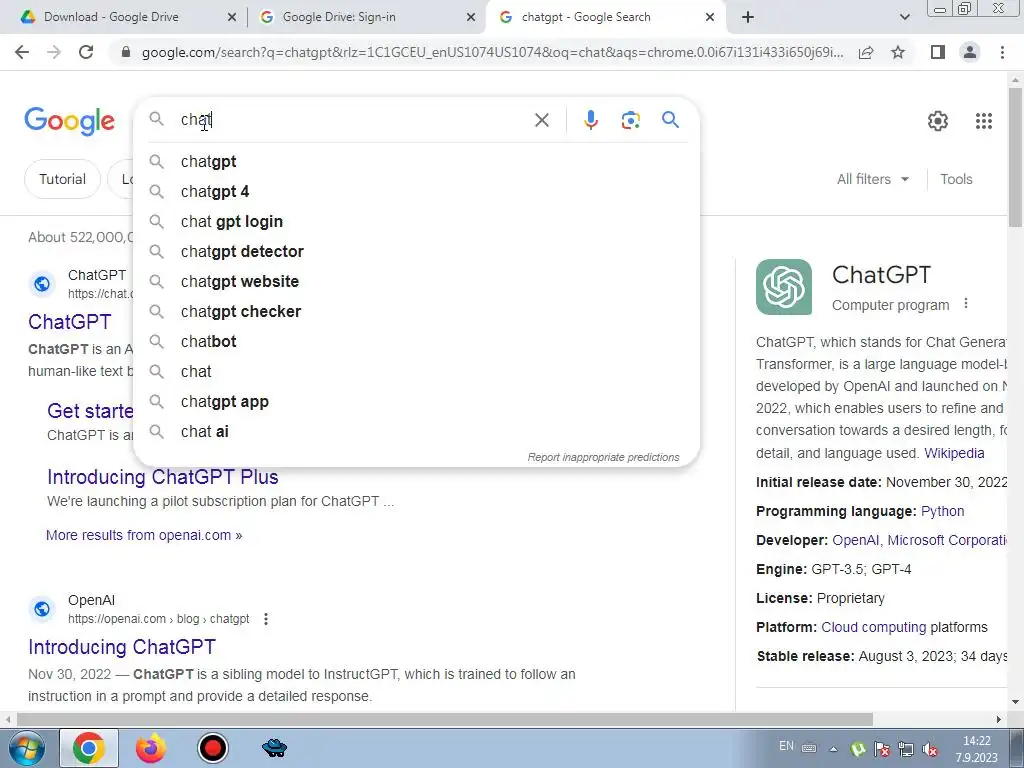The image size is (1024, 768).
Task: Click the ChatGPT result favicon
Action: point(42,284)
